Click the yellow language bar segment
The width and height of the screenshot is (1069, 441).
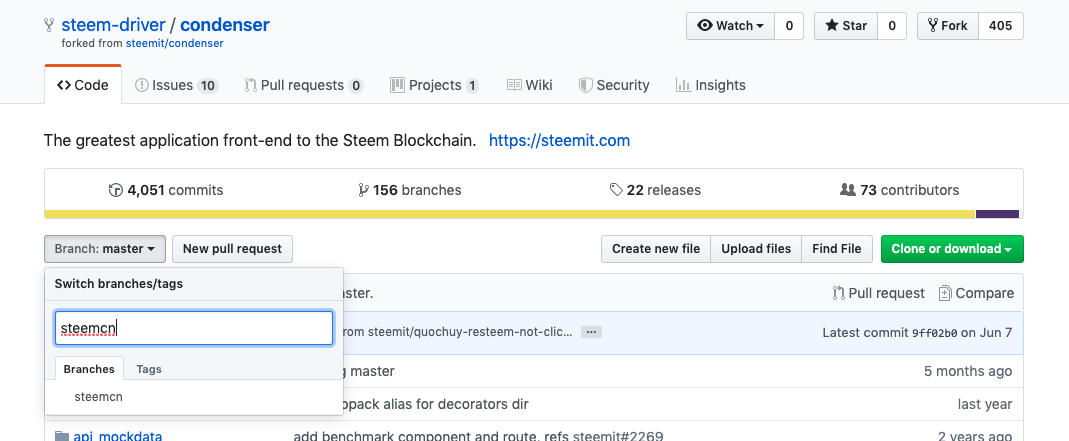click(x=510, y=214)
